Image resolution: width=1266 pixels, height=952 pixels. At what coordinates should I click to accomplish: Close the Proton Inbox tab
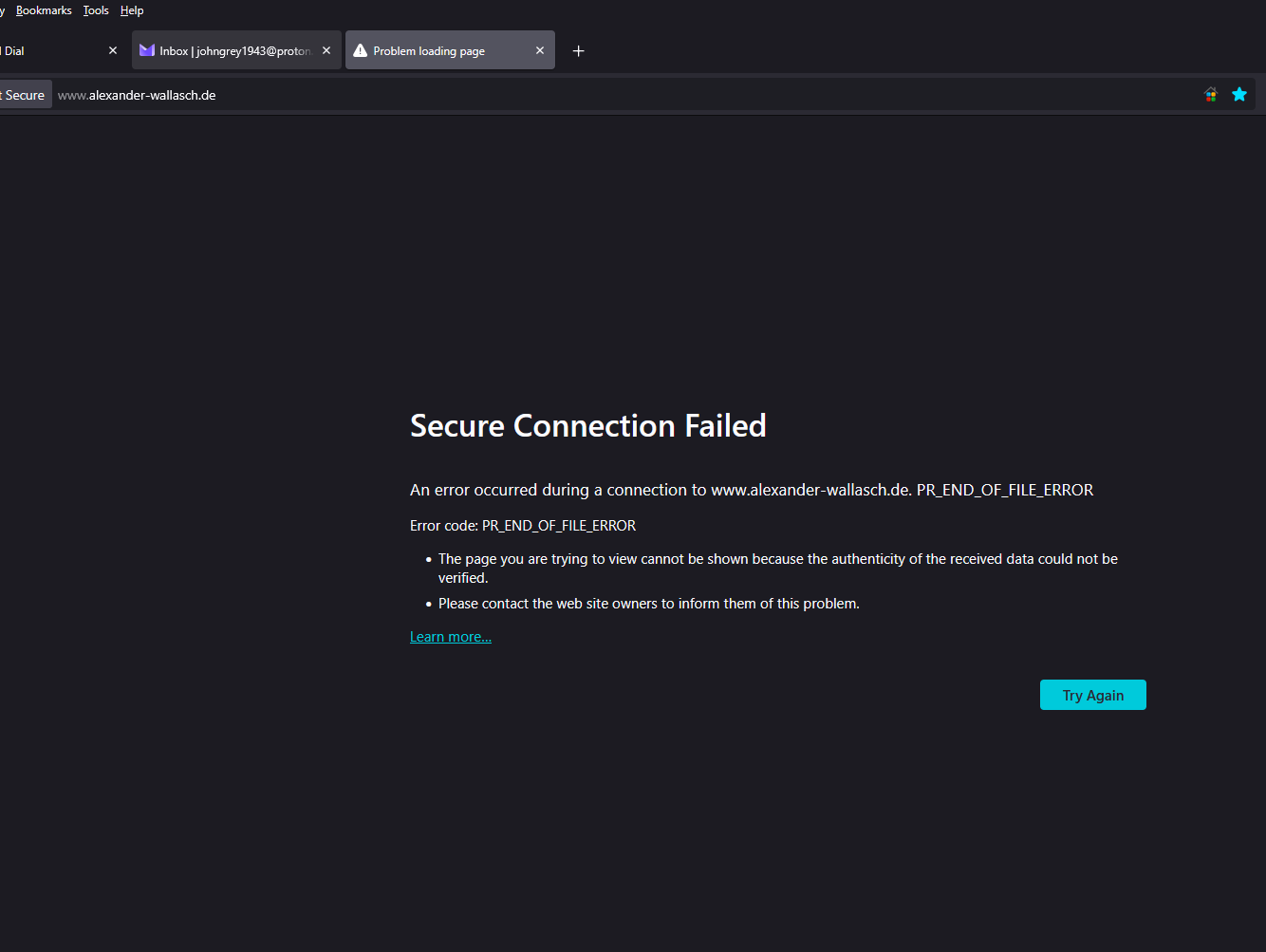tap(326, 50)
